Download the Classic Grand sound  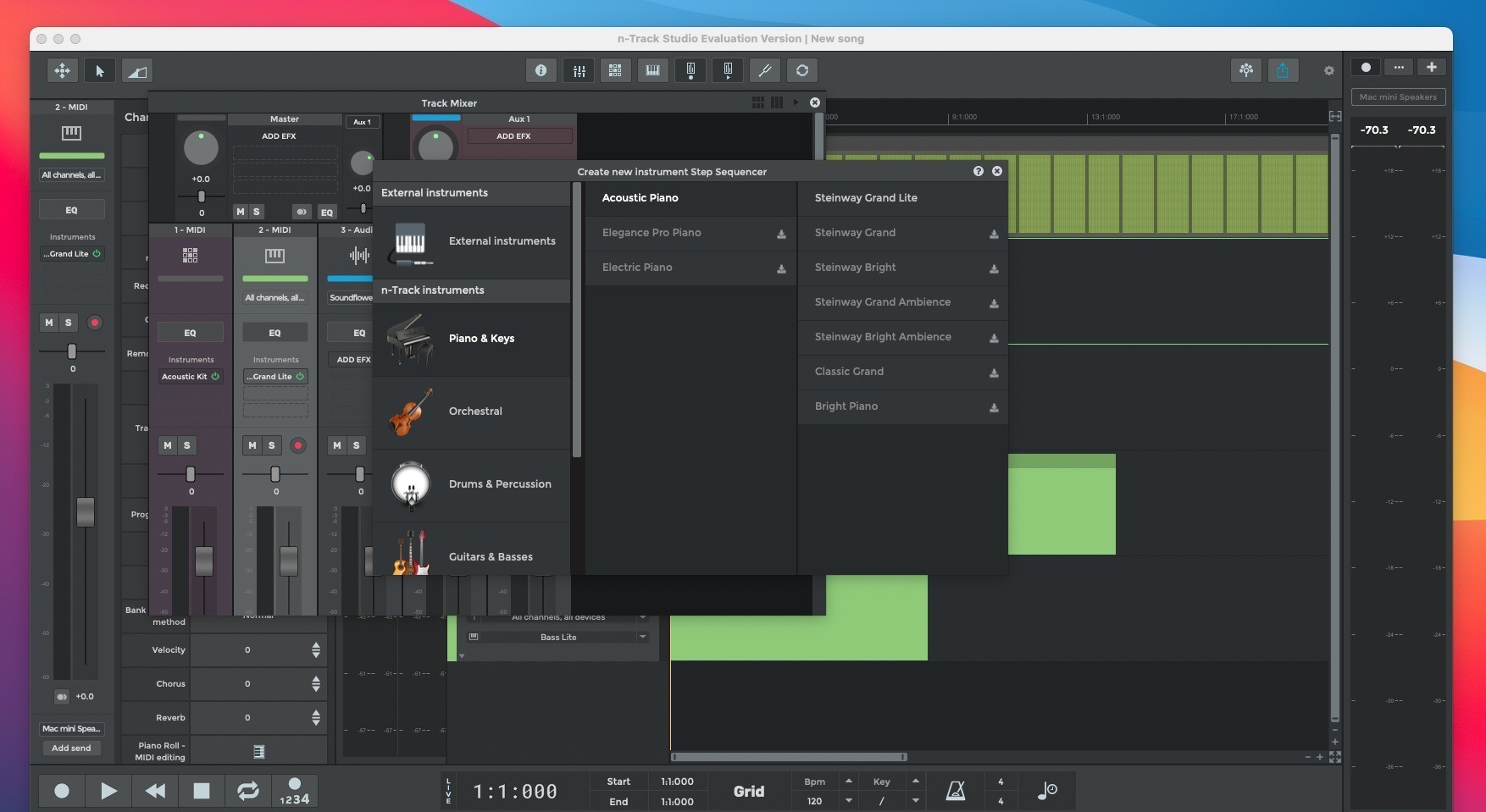pyautogui.click(x=994, y=373)
